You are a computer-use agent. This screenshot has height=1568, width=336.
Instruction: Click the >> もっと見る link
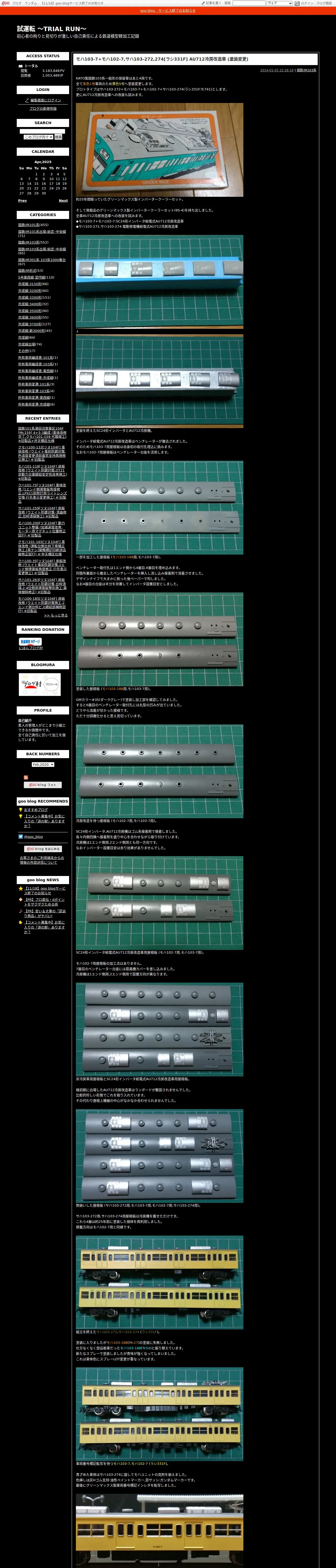click(55, 615)
